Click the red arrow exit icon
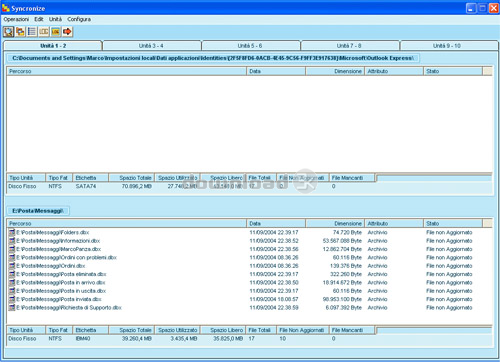Image resolution: width=500 pixels, height=362 pixels. pyautogui.click(x=67, y=32)
